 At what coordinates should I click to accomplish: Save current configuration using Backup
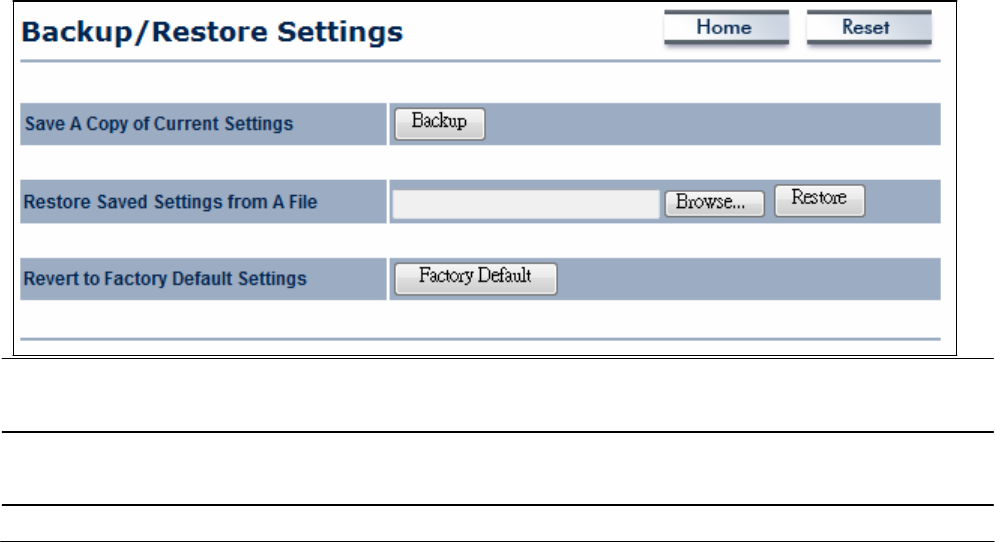(440, 123)
